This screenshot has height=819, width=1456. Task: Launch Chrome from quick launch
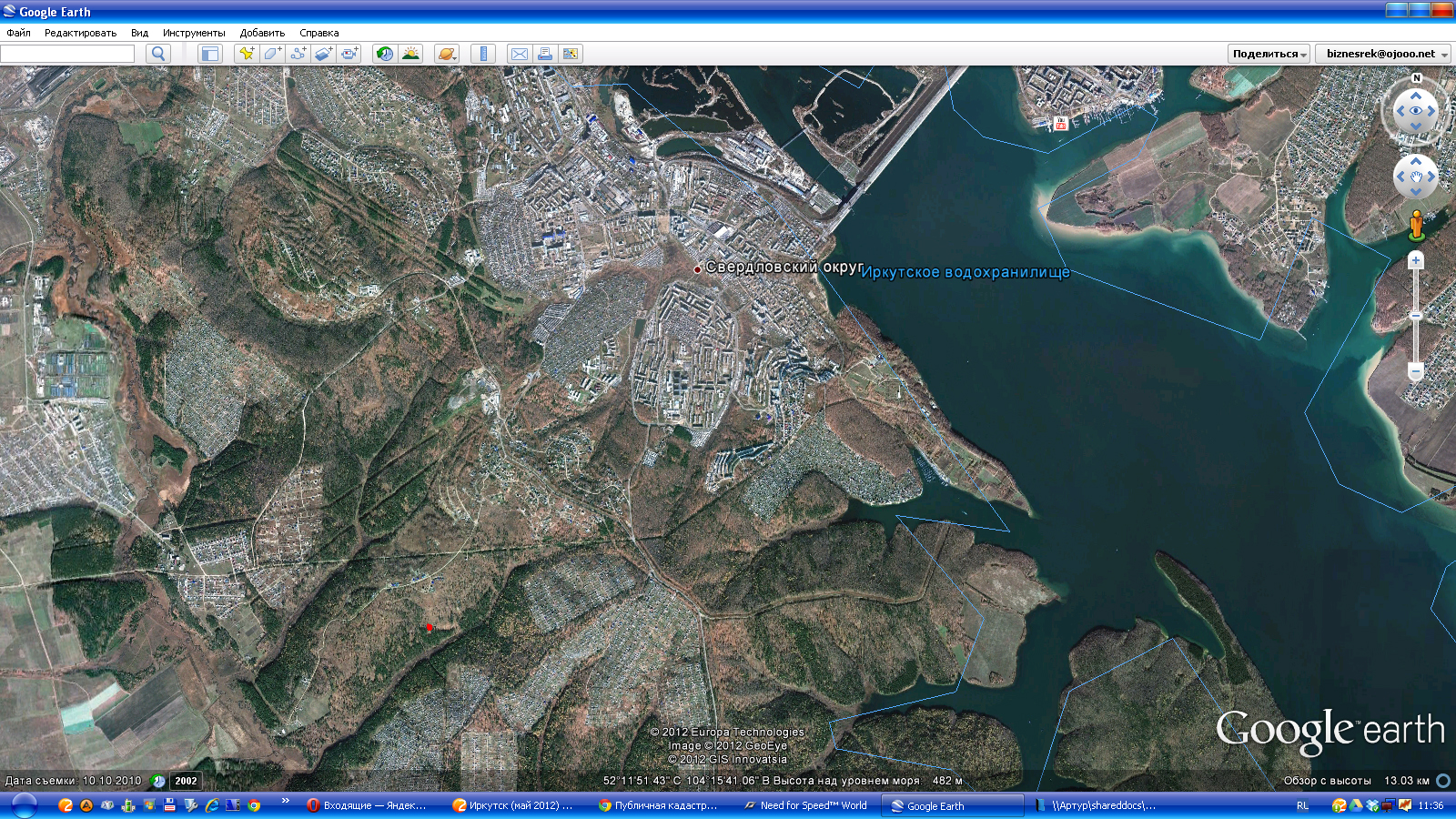(x=254, y=805)
